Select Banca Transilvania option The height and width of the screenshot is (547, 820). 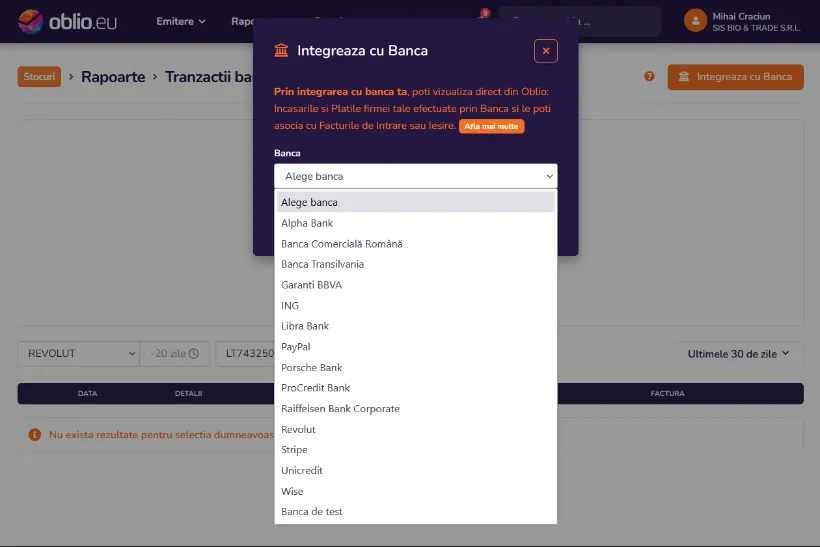click(x=416, y=264)
